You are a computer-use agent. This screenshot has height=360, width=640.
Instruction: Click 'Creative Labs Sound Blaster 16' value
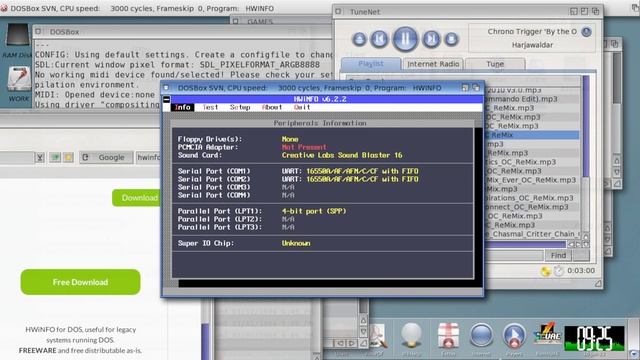coord(342,155)
